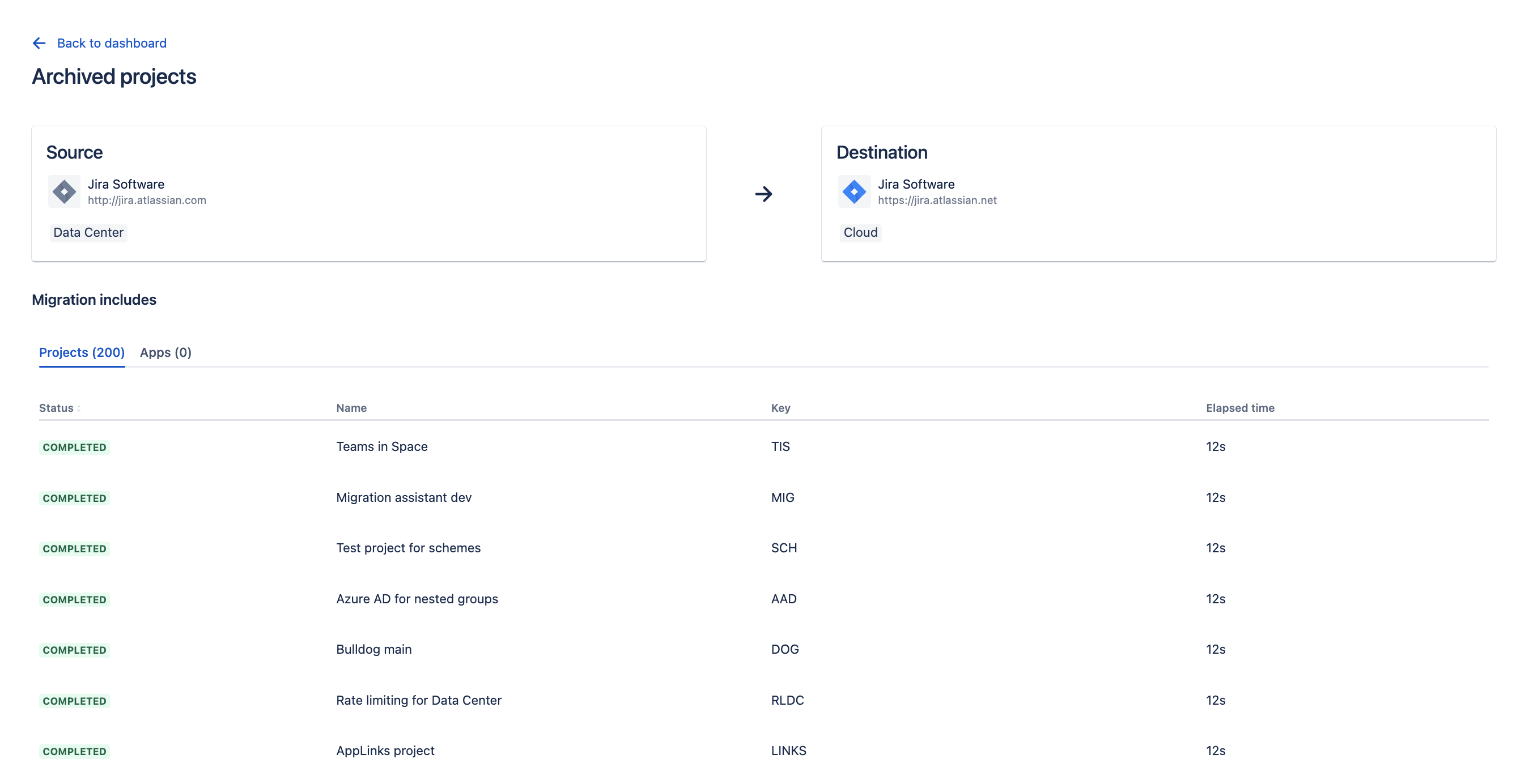Click the http://jira.atlassian.com source URL

147,201
